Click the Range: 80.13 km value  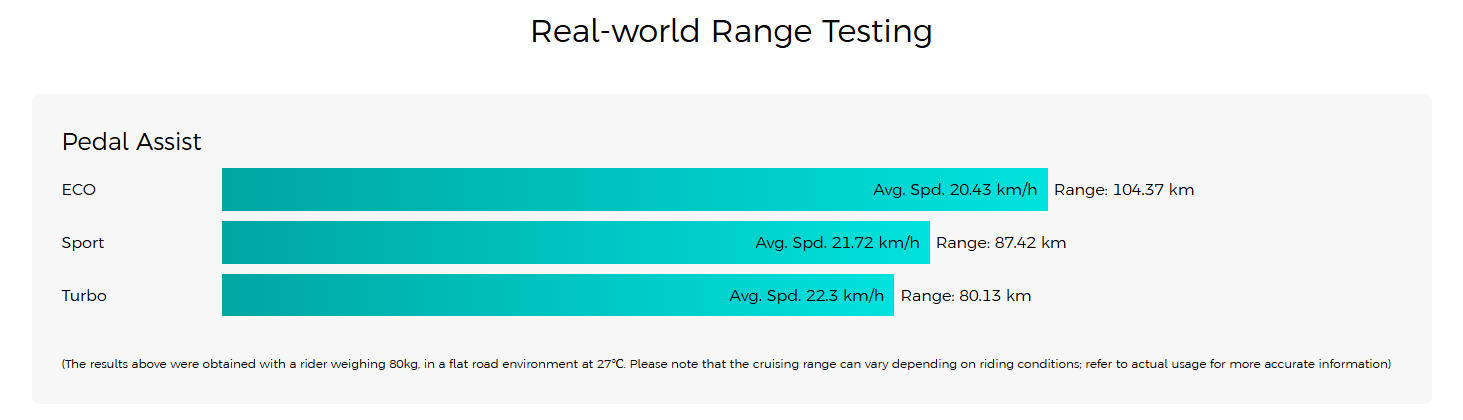click(966, 296)
